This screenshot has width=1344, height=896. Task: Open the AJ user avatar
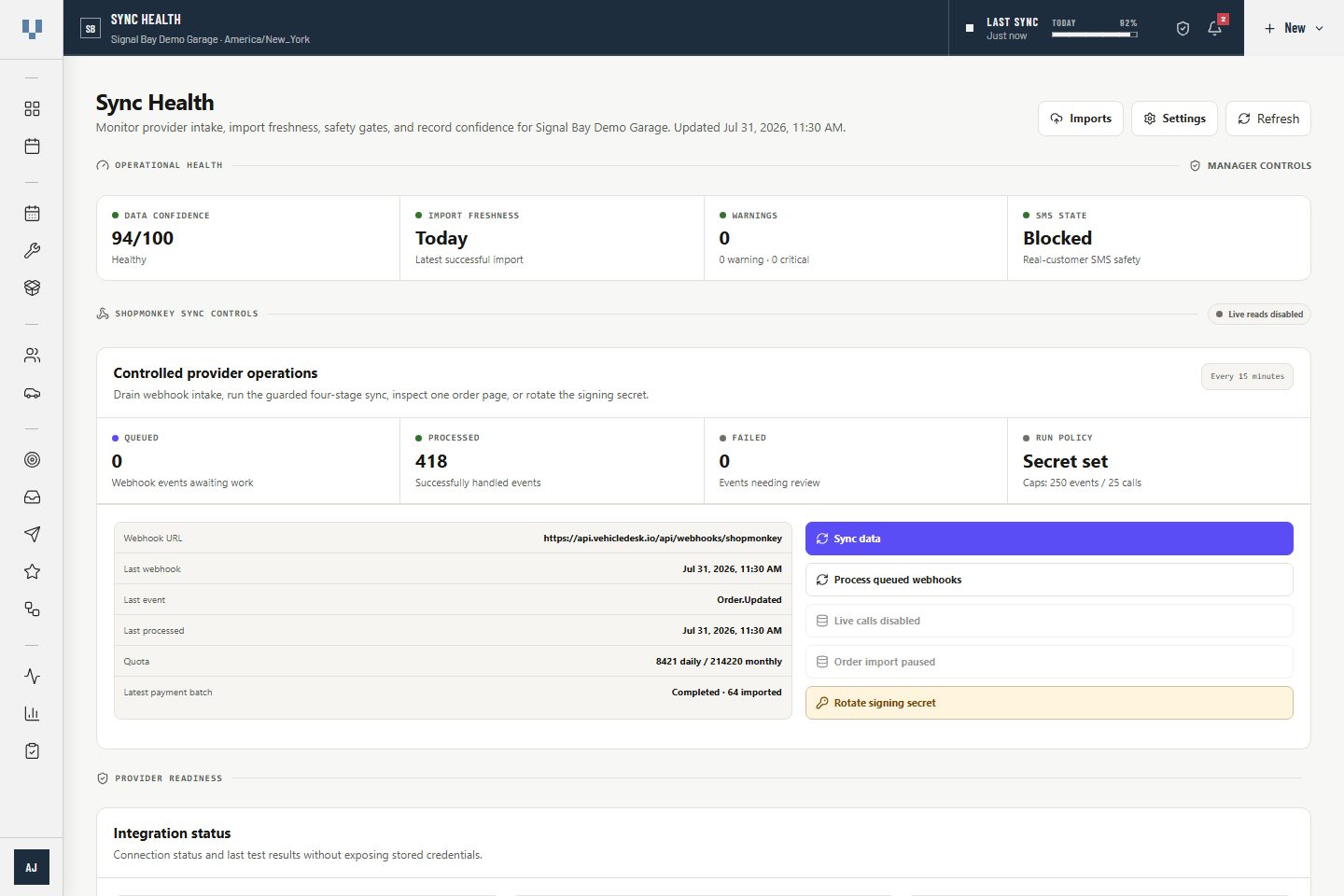[x=32, y=867]
